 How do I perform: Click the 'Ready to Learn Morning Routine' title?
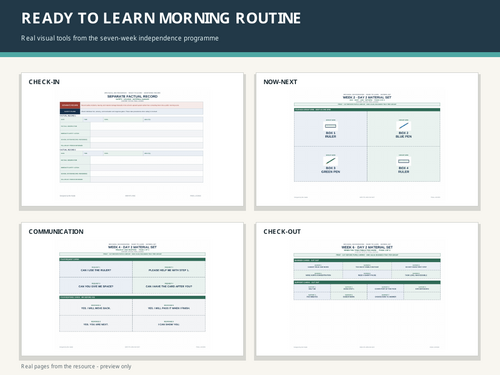pyautogui.click(x=161, y=18)
